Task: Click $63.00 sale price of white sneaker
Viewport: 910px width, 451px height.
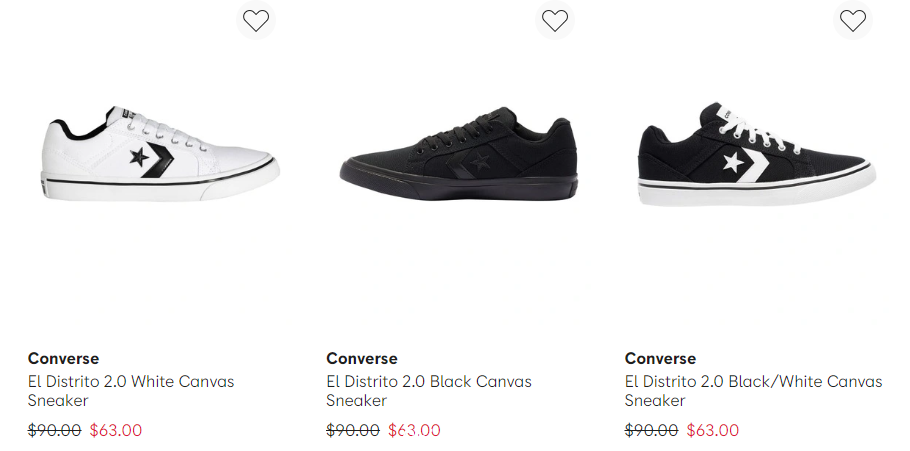Action: [x=116, y=430]
